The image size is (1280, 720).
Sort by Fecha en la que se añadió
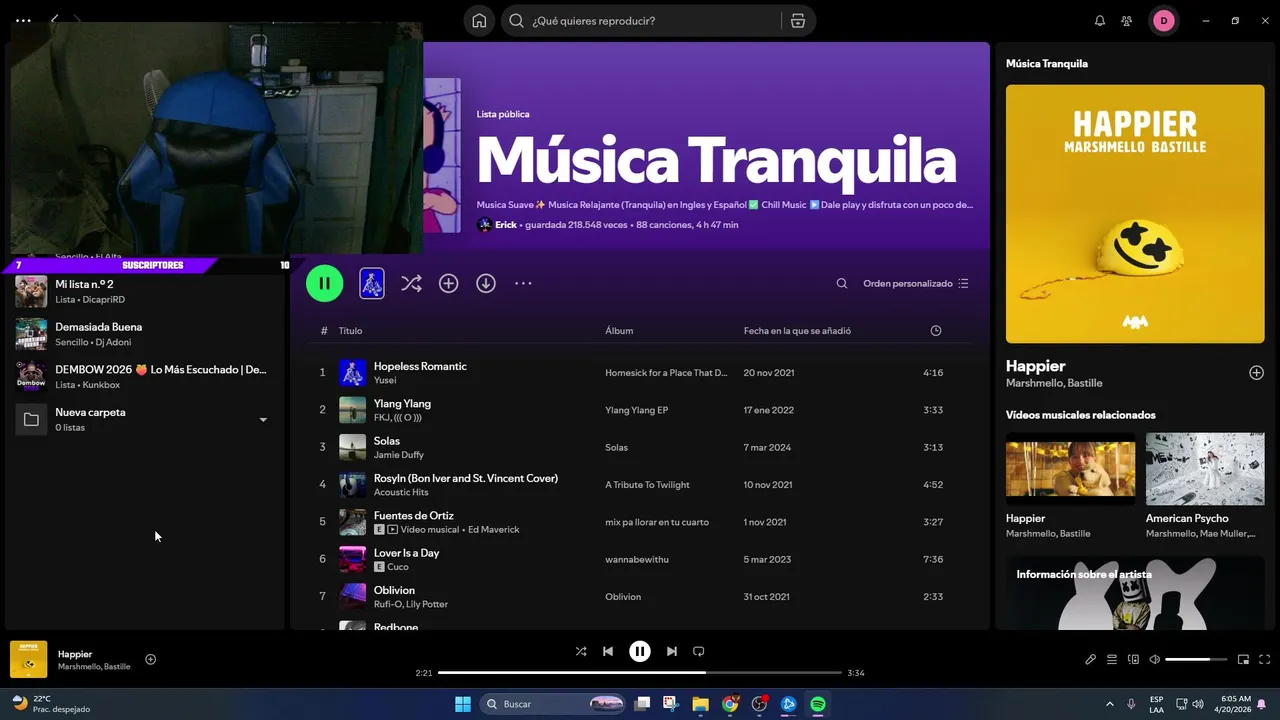pyautogui.click(x=797, y=331)
